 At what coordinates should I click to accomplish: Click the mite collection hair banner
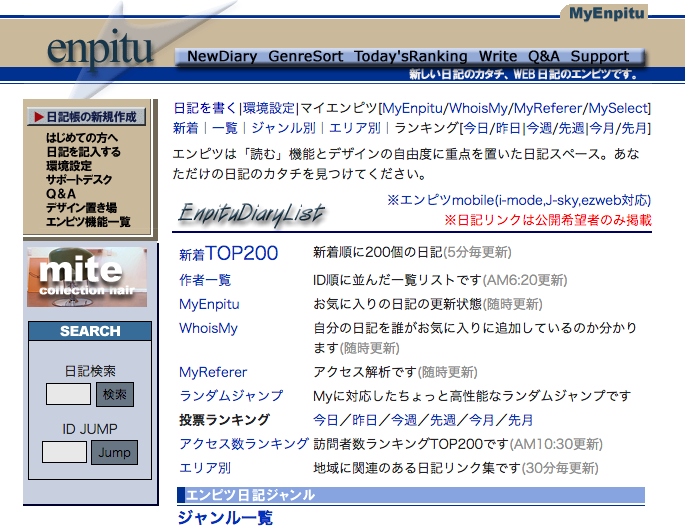(87, 277)
